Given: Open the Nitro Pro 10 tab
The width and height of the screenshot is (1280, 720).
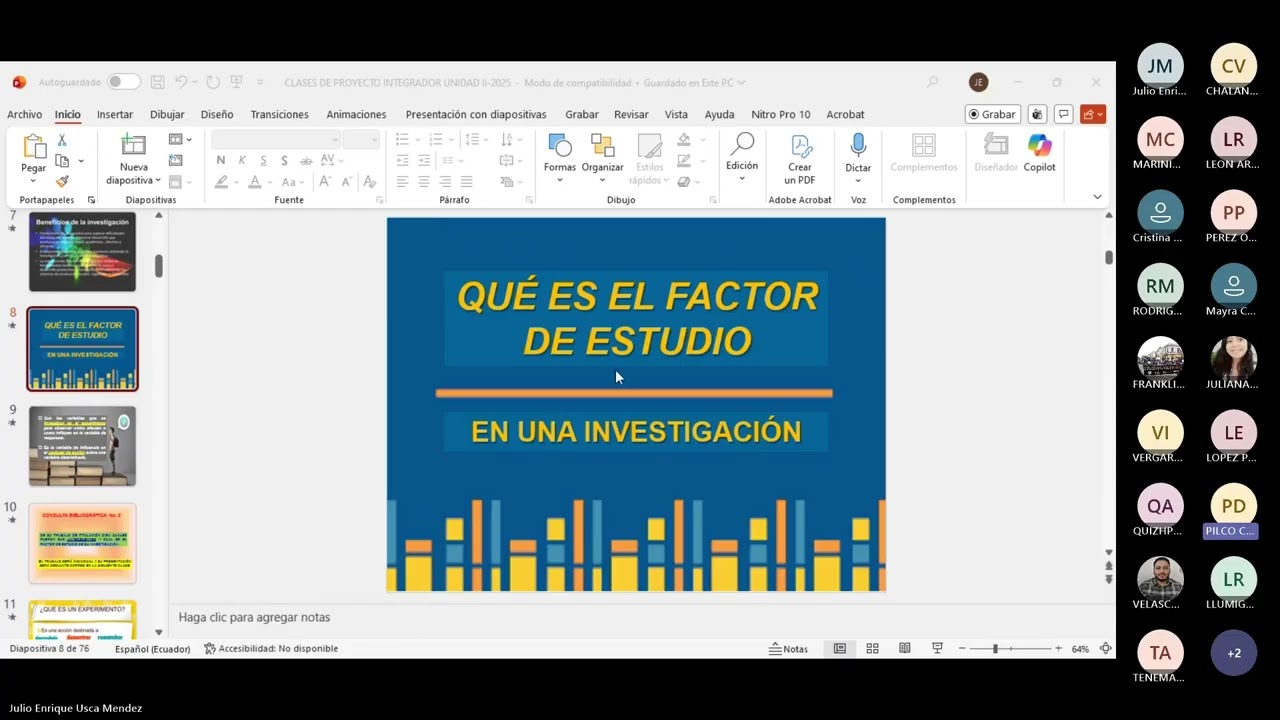Looking at the screenshot, I should click(781, 114).
